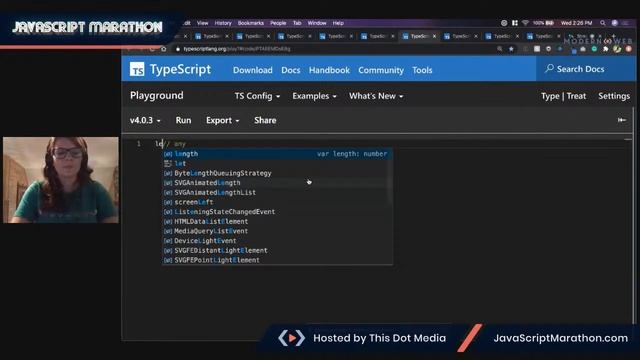Open the Tab menu in menu bar
The height and width of the screenshot is (360, 640).
pos(297,23)
